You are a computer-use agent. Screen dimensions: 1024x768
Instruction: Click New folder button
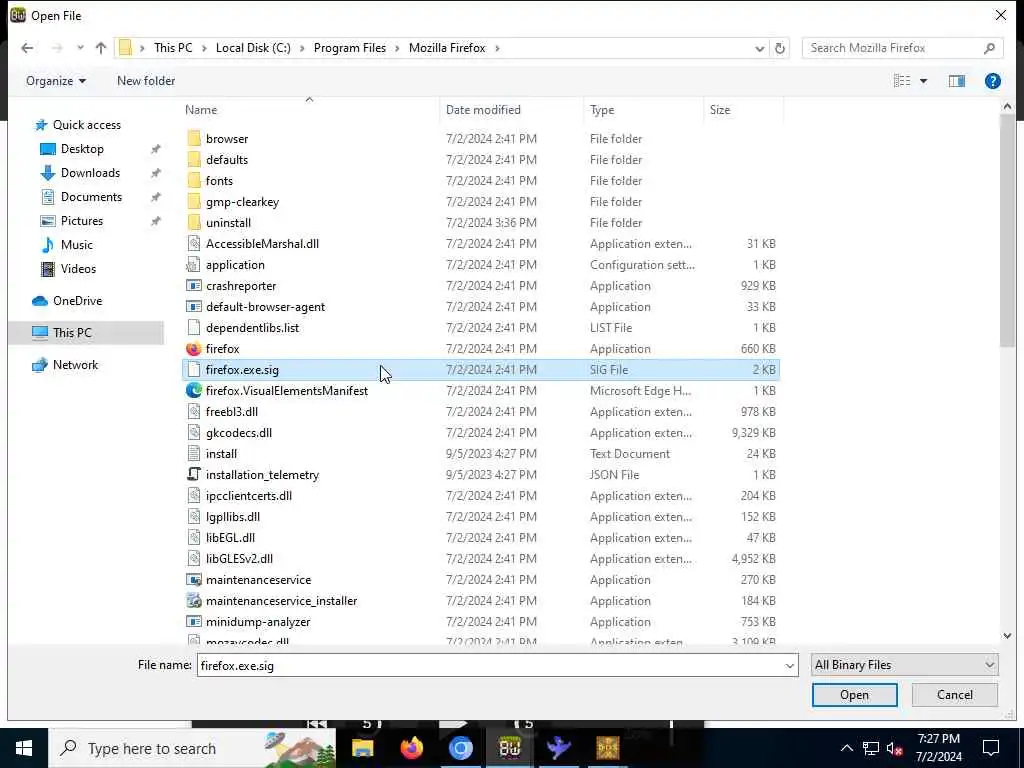point(146,81)
